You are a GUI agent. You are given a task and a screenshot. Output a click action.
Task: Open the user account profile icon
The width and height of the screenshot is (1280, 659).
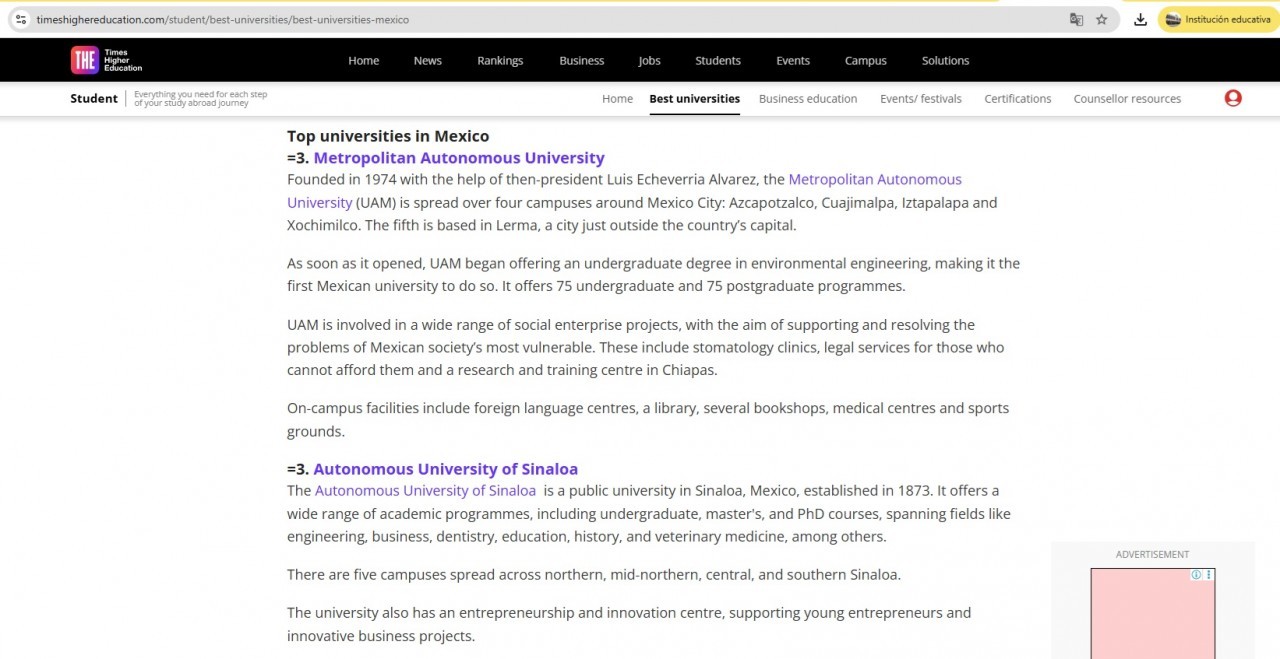(x=1233, y=98)
